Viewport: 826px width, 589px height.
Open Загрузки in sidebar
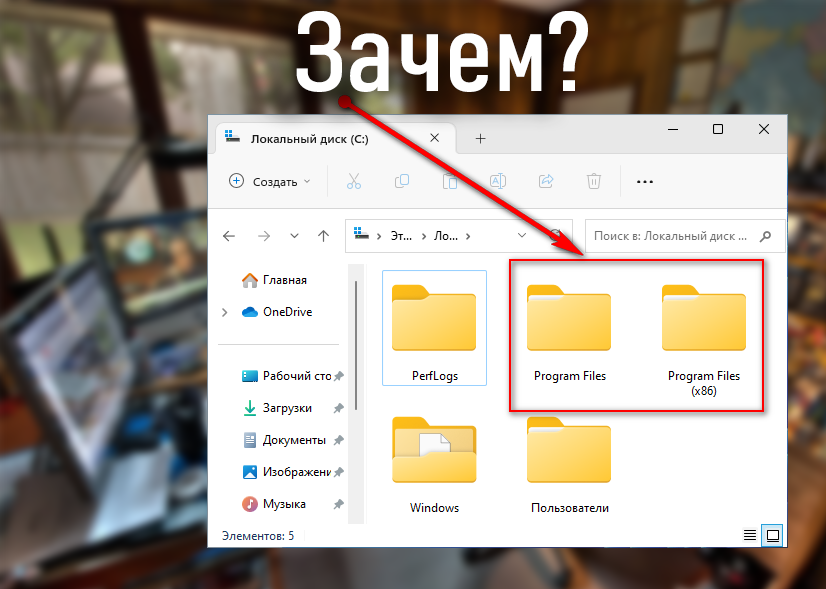278,408
